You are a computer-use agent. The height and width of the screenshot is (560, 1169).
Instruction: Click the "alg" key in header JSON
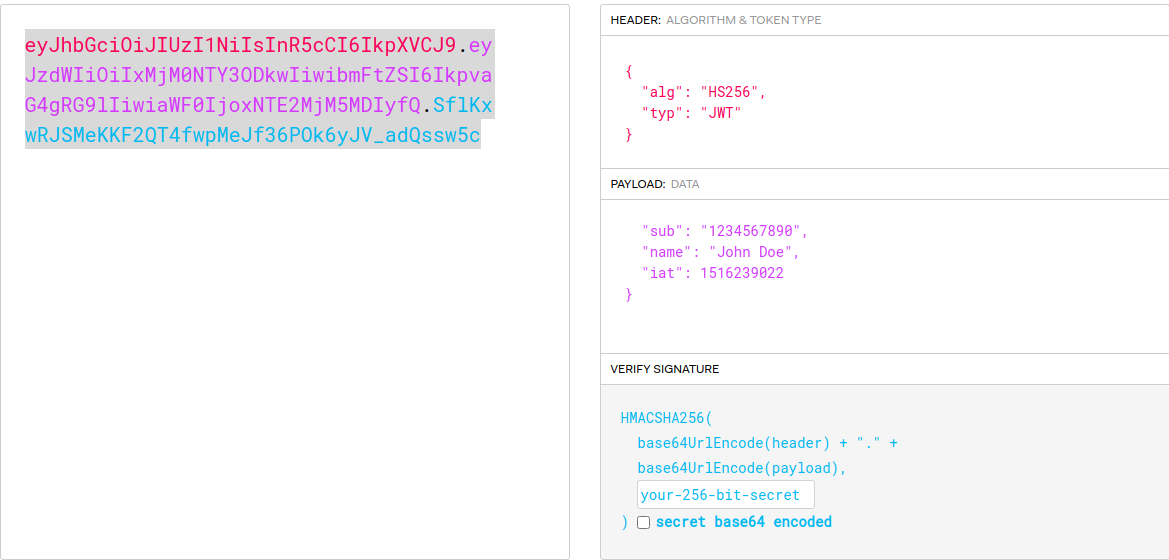(x=663, y=92)
